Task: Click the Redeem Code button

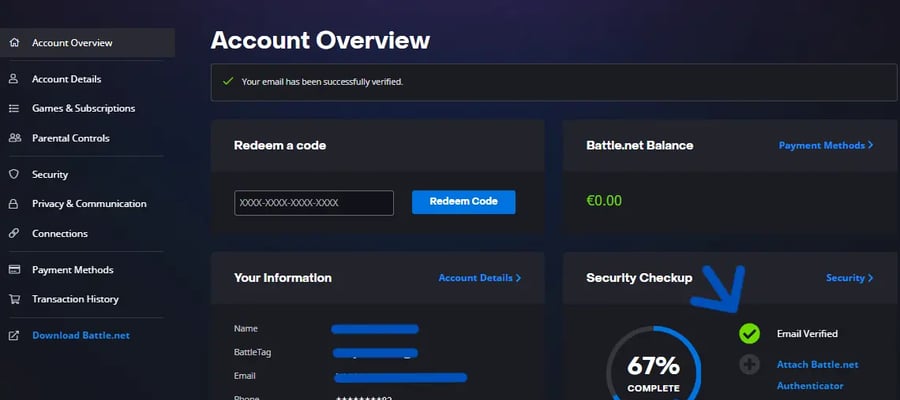Action: (x=463, y=202)
